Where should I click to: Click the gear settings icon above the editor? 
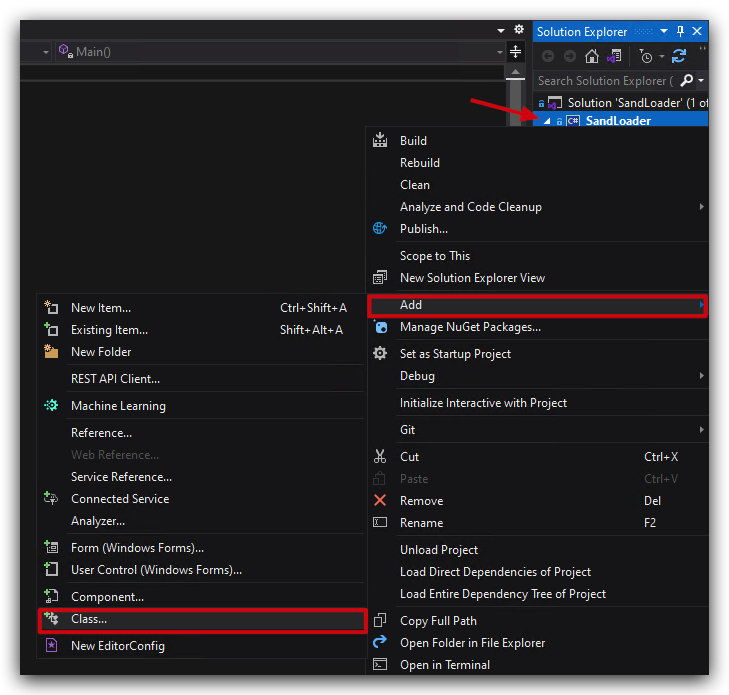click(x=519, y=29)
